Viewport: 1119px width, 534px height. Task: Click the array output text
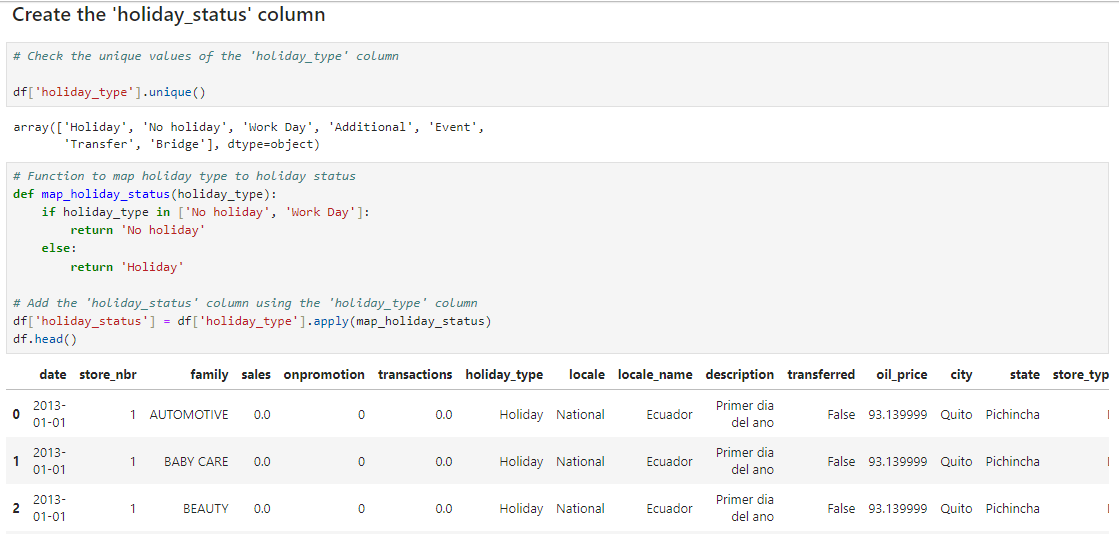click(248, 136)
